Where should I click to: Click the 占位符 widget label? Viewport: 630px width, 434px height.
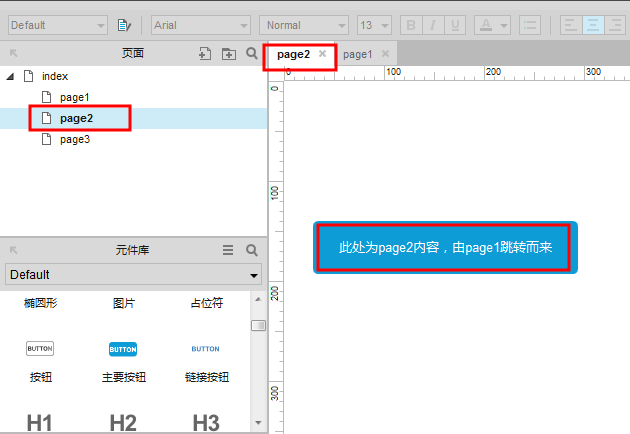tap(207, 303)
